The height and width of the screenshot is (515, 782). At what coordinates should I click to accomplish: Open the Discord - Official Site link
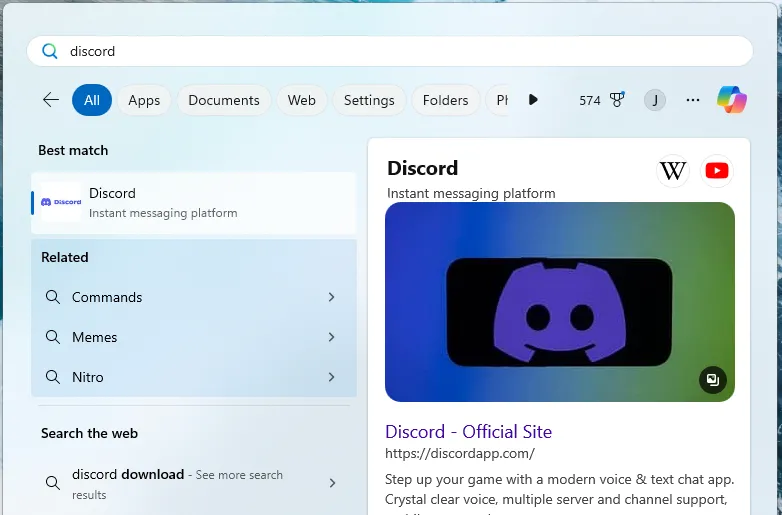click(468, 432)
